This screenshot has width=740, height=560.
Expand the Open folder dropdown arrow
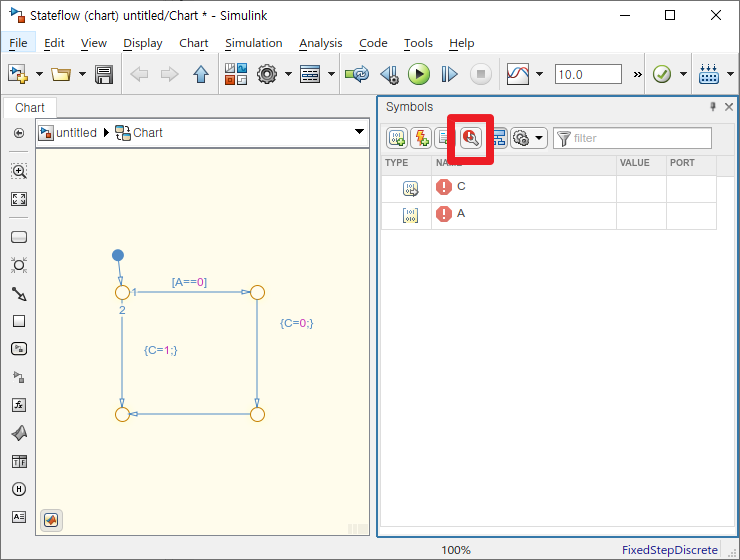pyautogui.click(x=82, y=74)
